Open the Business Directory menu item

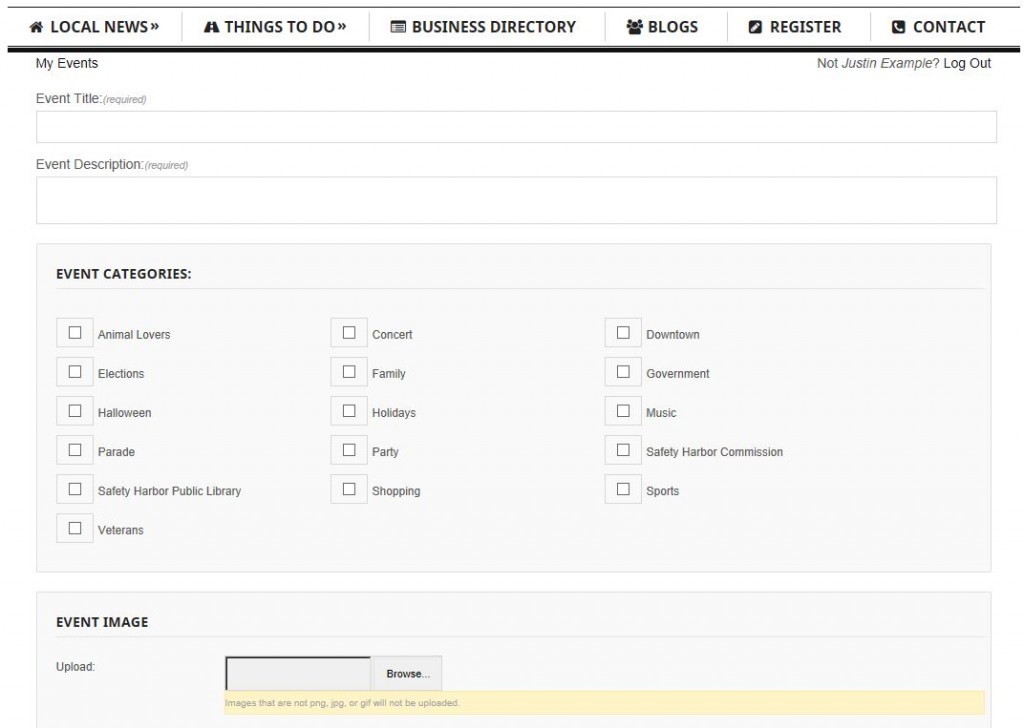(493, 27)
